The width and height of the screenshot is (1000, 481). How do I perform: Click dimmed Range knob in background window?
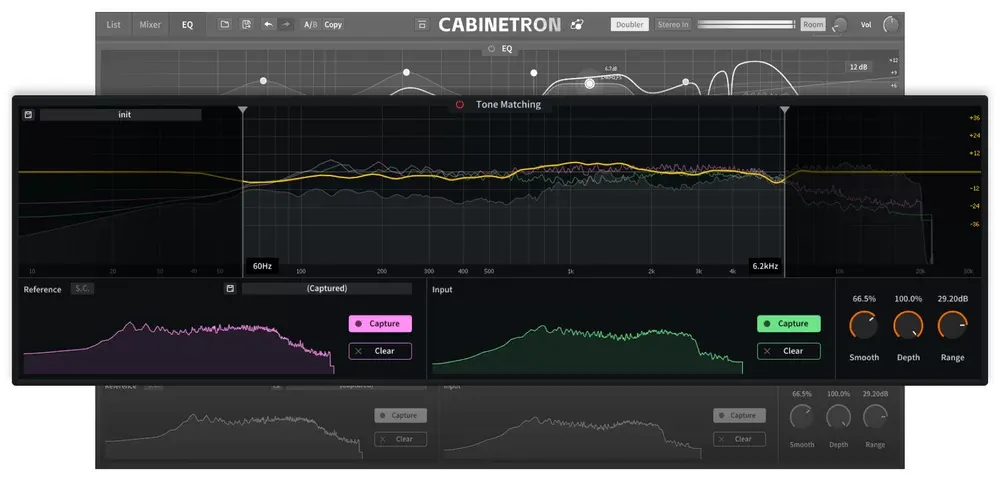tap(875, 417)
